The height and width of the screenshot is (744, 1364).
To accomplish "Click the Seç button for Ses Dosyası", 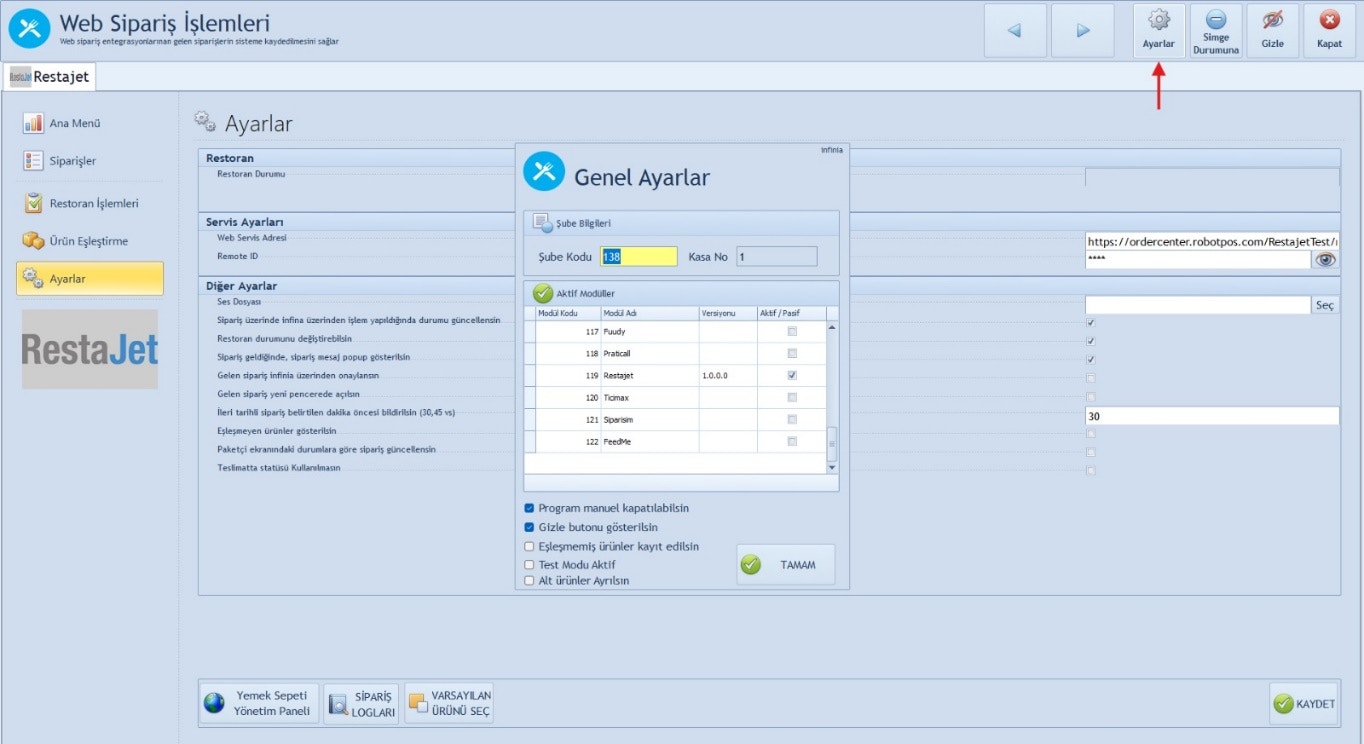I will [x=1325, y=305].
